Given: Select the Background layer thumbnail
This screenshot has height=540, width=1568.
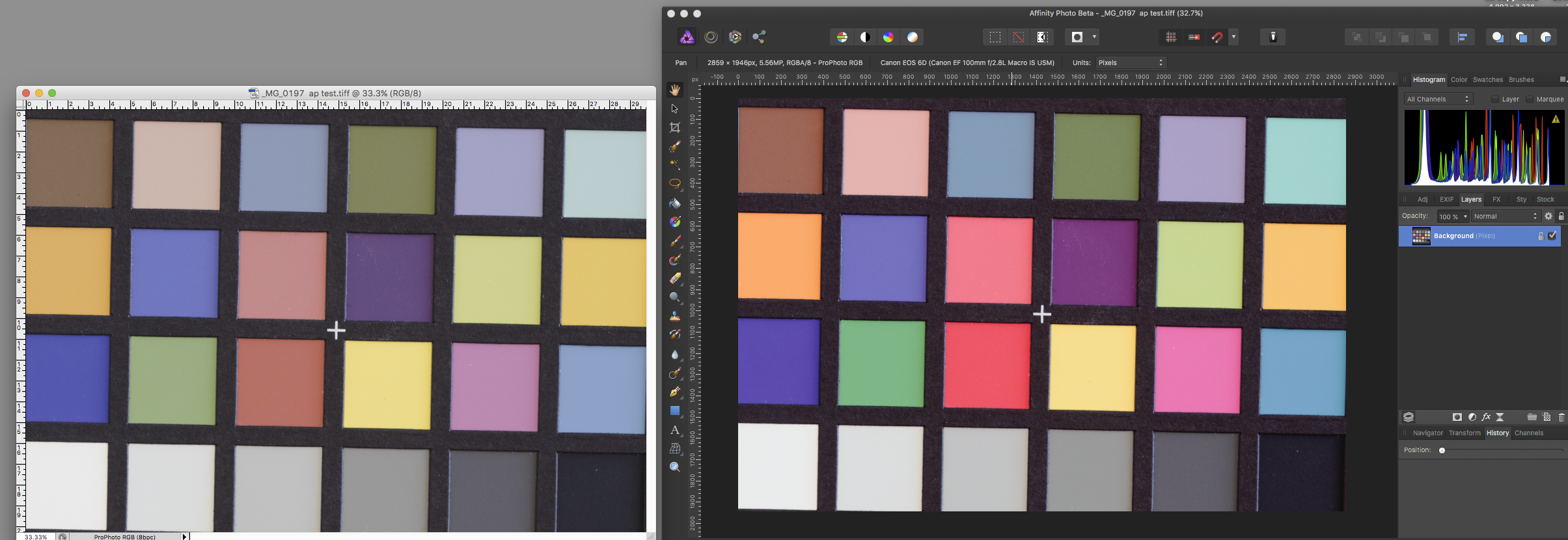Looking at the screenshot, I should (x=1421, y=236).
